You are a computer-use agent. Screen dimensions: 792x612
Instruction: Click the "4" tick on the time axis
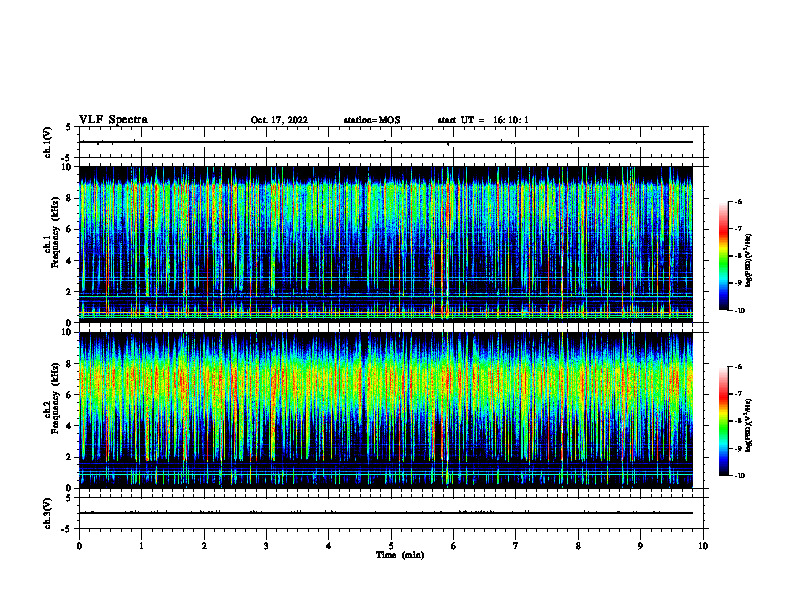point(329,546)
